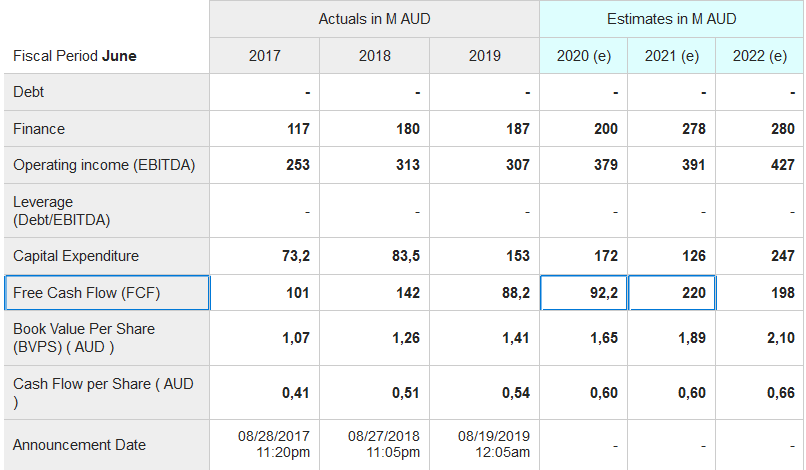Click the Leverage (Debt/EBITDA) row label
Screen dimensions: 806x470
(x=62, y=210)
